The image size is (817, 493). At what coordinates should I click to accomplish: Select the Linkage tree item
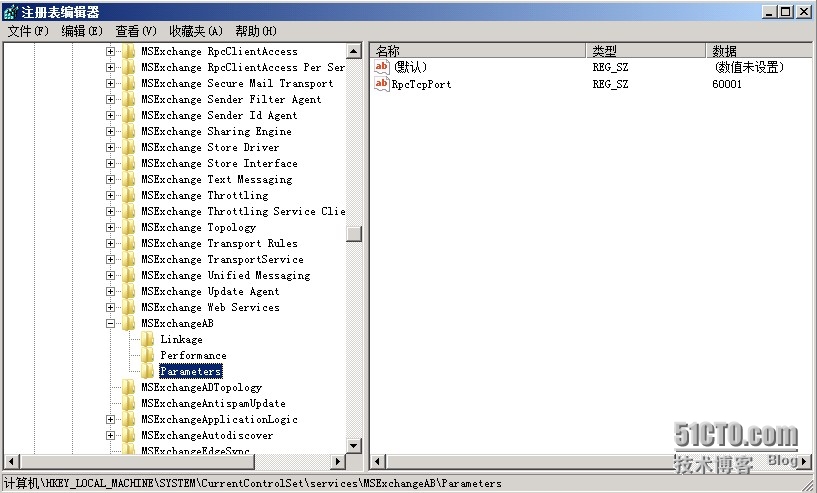pos(181,340)
